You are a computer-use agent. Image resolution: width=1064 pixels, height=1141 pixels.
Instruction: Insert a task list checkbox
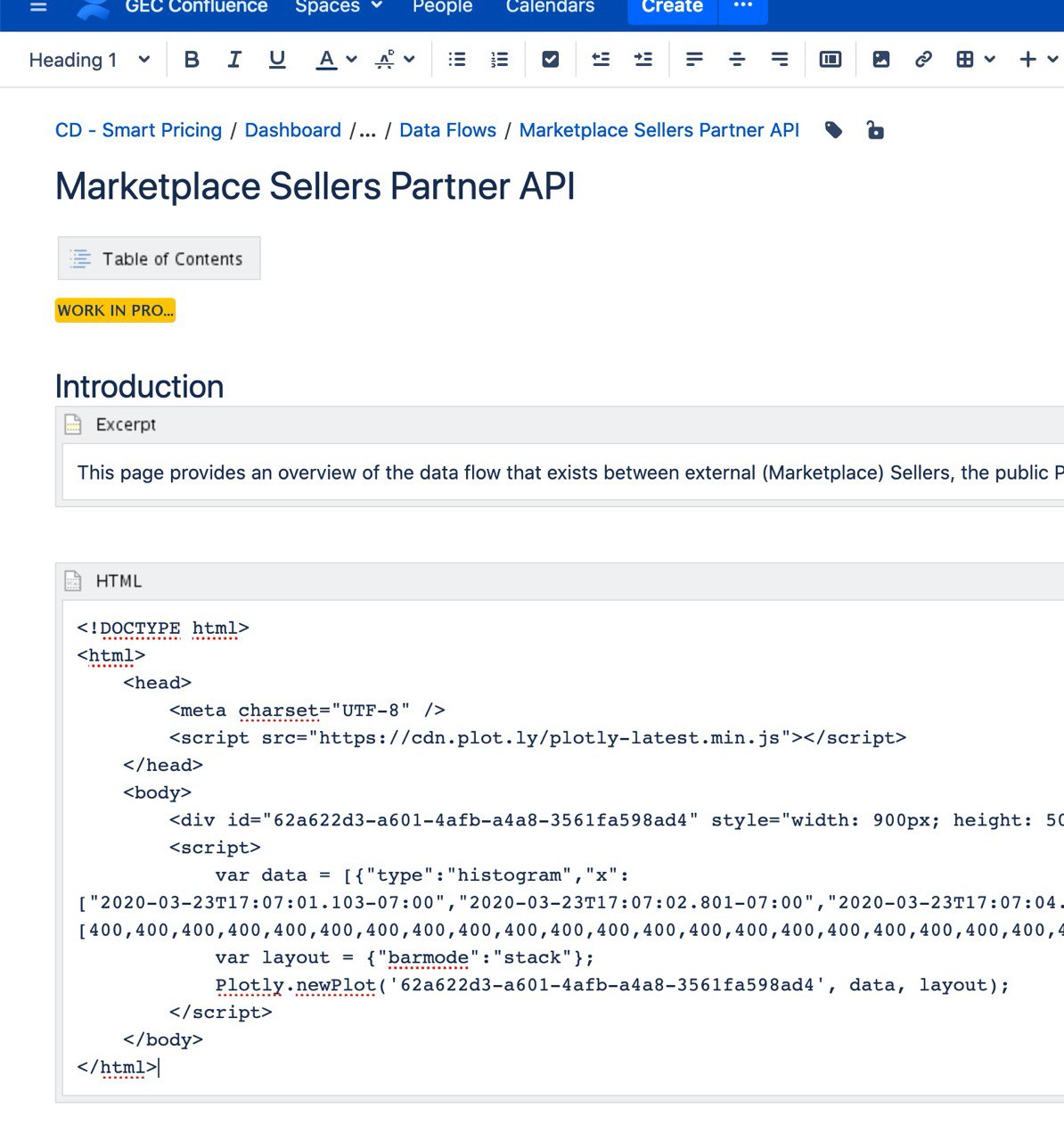[551, 60]
